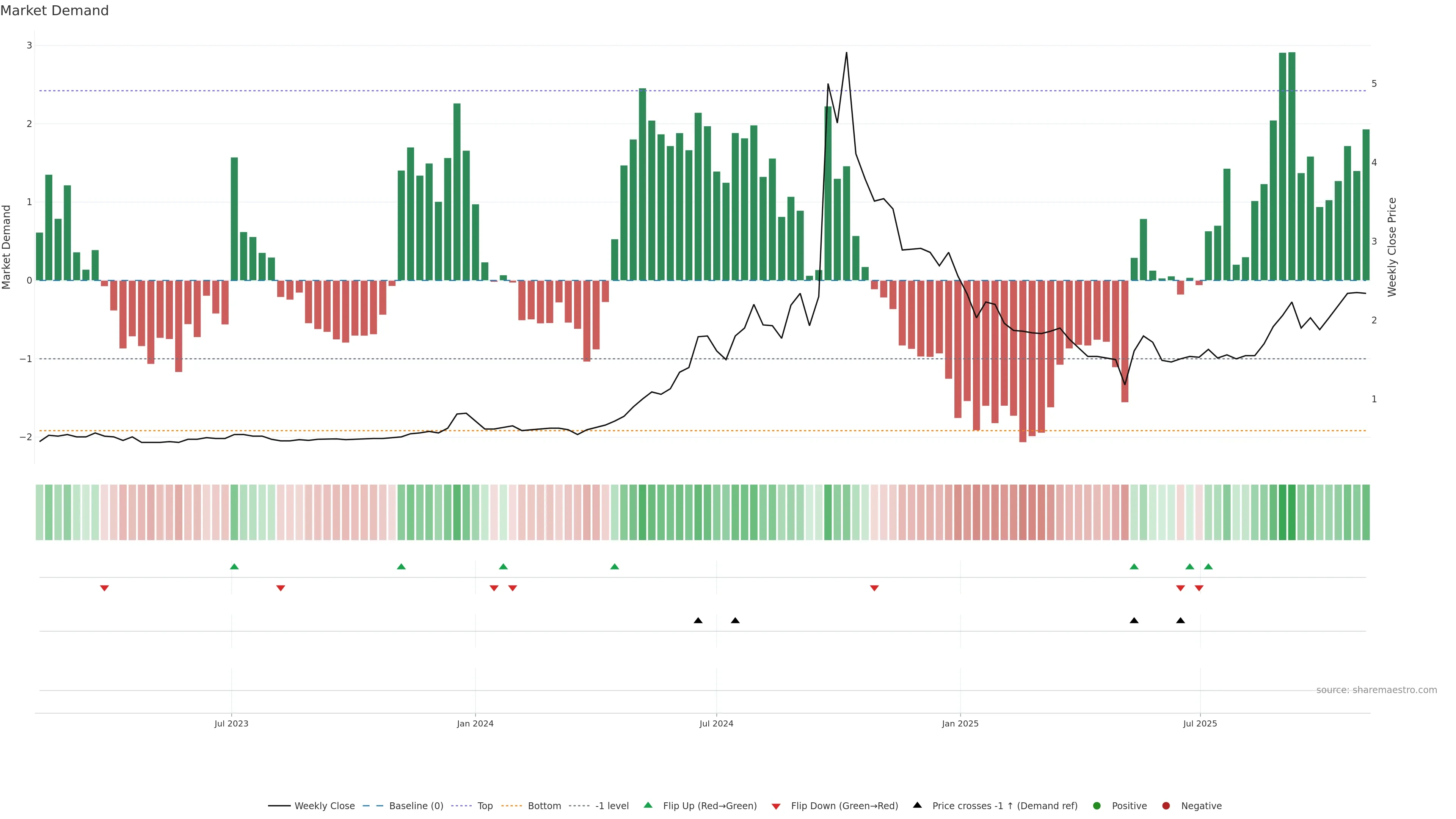Click the Weekly Close Price axis title

[1392, 247]
